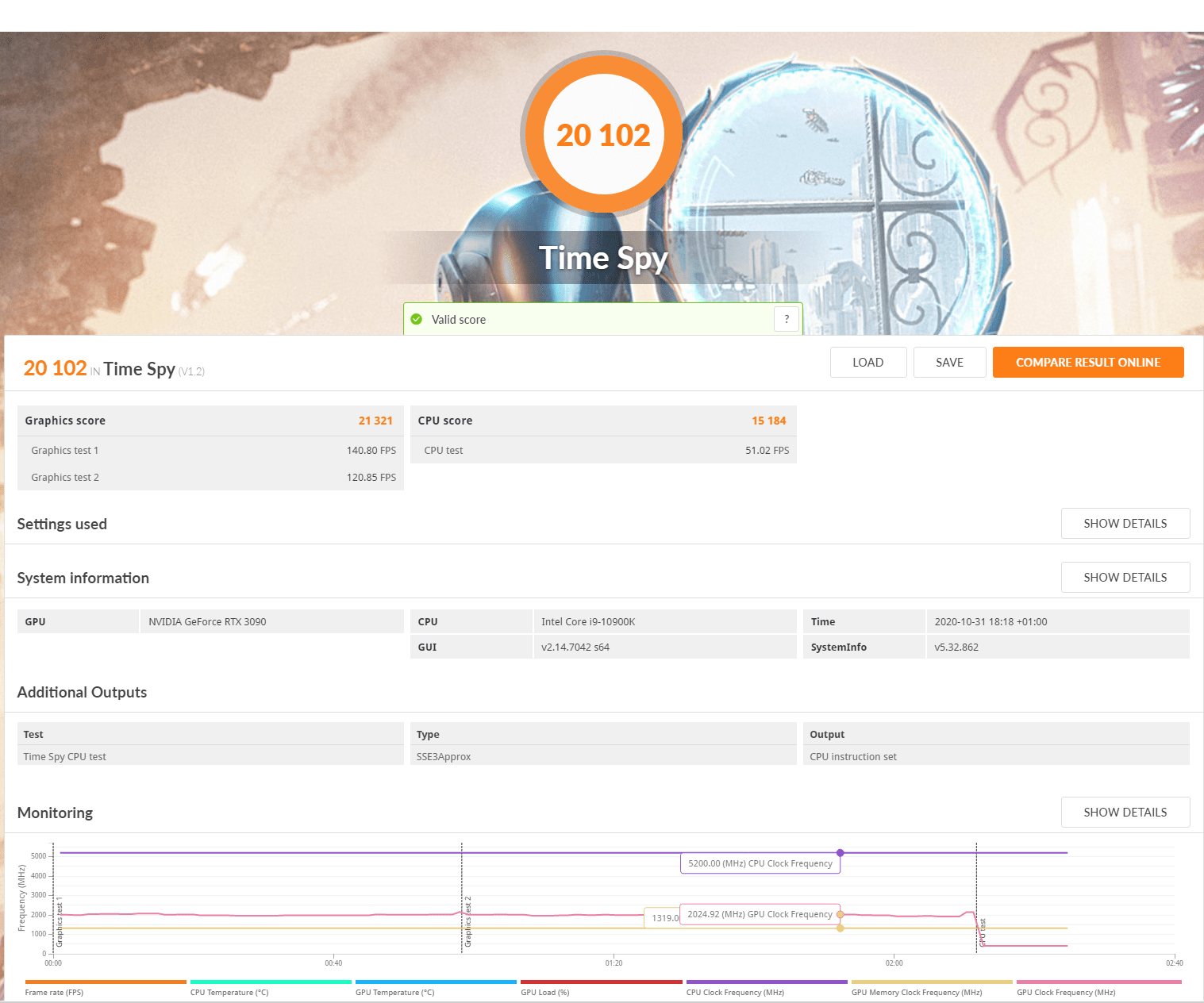
Task: Toggle the CPU Clock Frequency legend
Action: [767, 988]
